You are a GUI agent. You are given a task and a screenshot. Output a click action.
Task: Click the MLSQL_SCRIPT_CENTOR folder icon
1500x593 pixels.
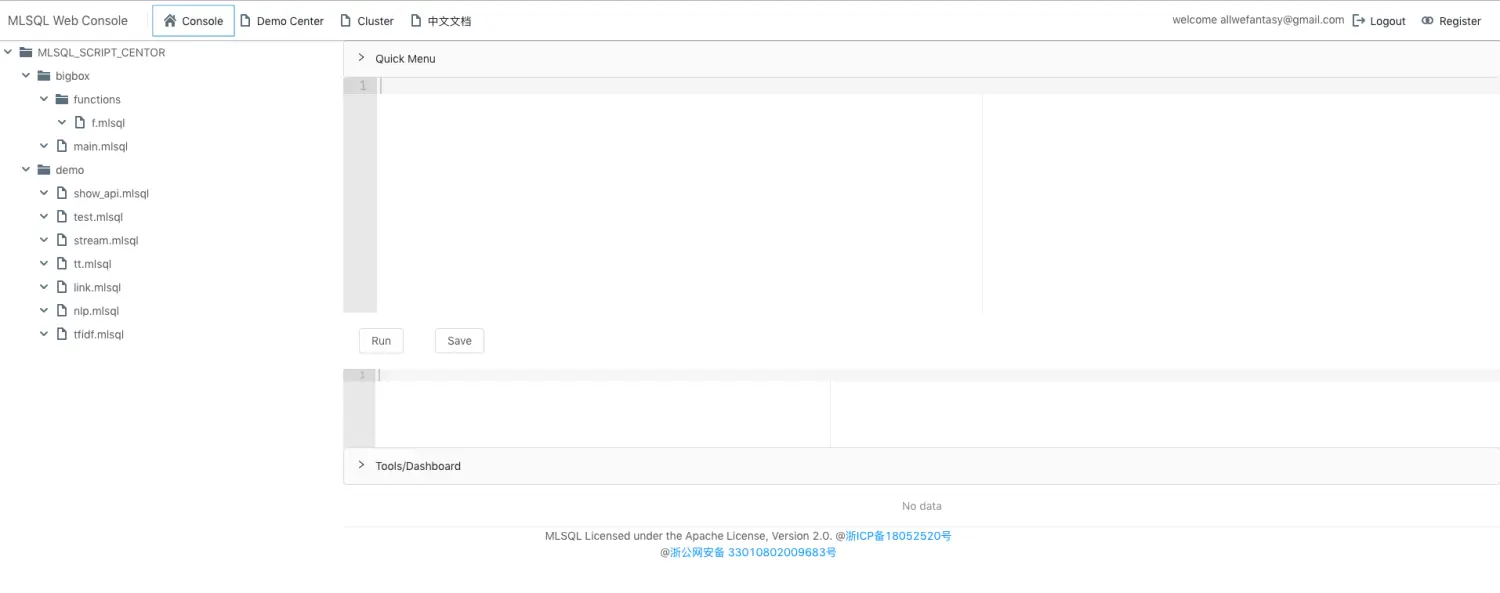[x=26, y=52]
